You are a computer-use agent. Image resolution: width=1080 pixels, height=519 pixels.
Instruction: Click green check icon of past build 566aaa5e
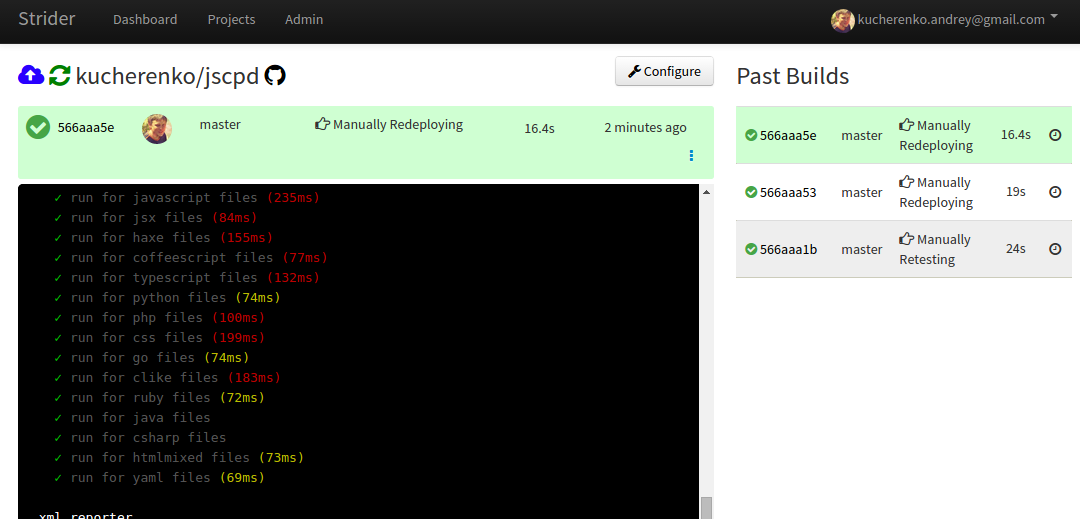(751, 135)
